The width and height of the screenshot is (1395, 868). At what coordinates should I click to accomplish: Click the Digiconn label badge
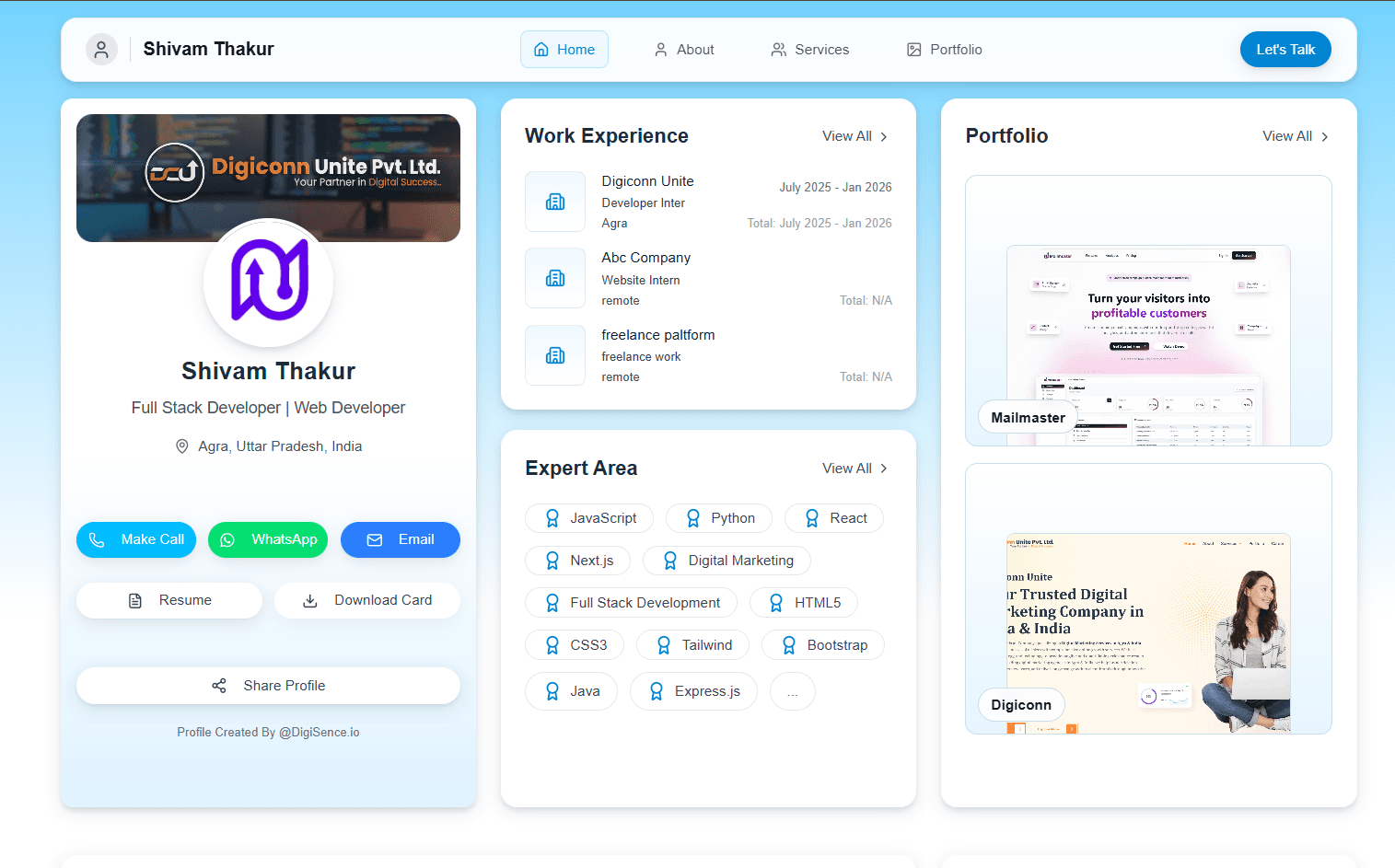point(1021,705)
